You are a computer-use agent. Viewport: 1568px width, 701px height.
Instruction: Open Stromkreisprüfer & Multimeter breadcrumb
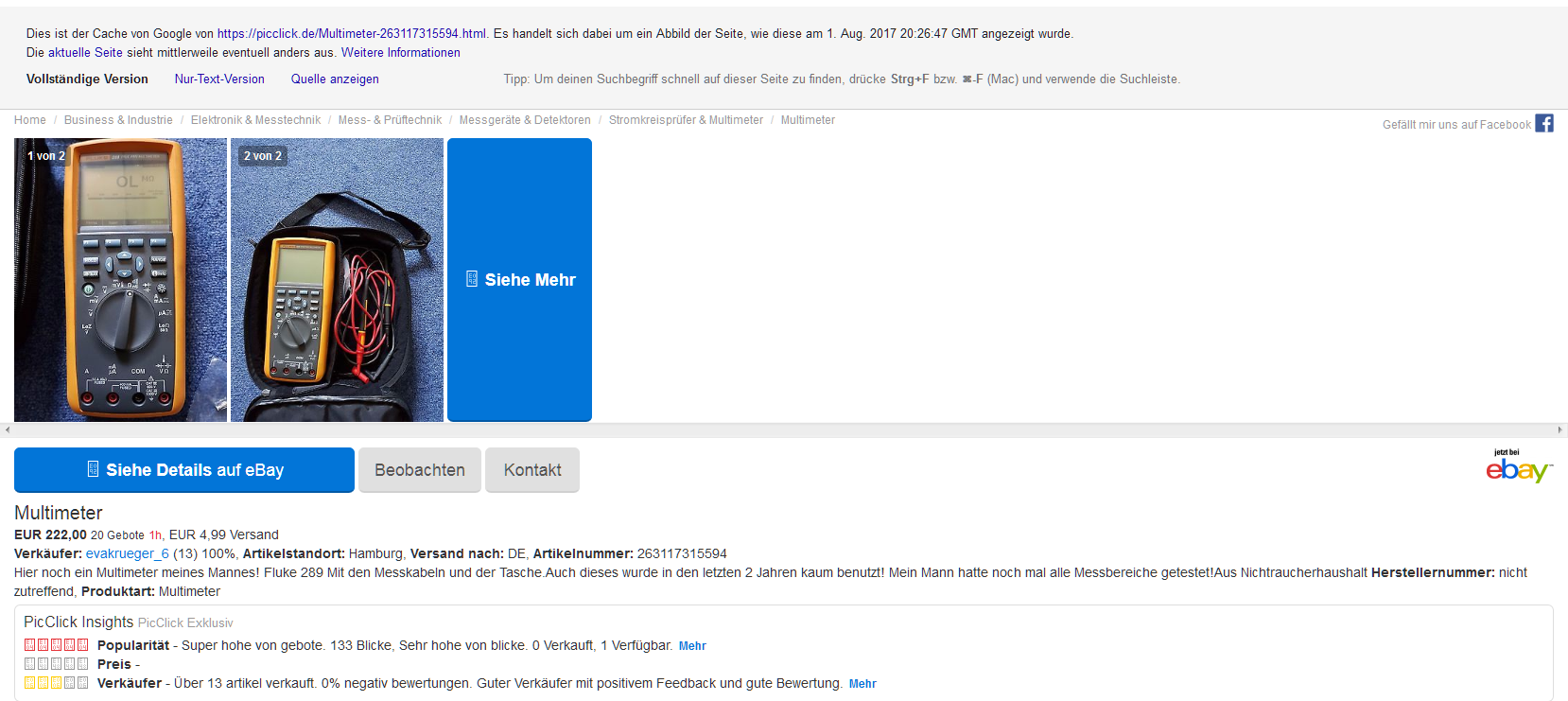pyautogui.click(x=686, y=120)
